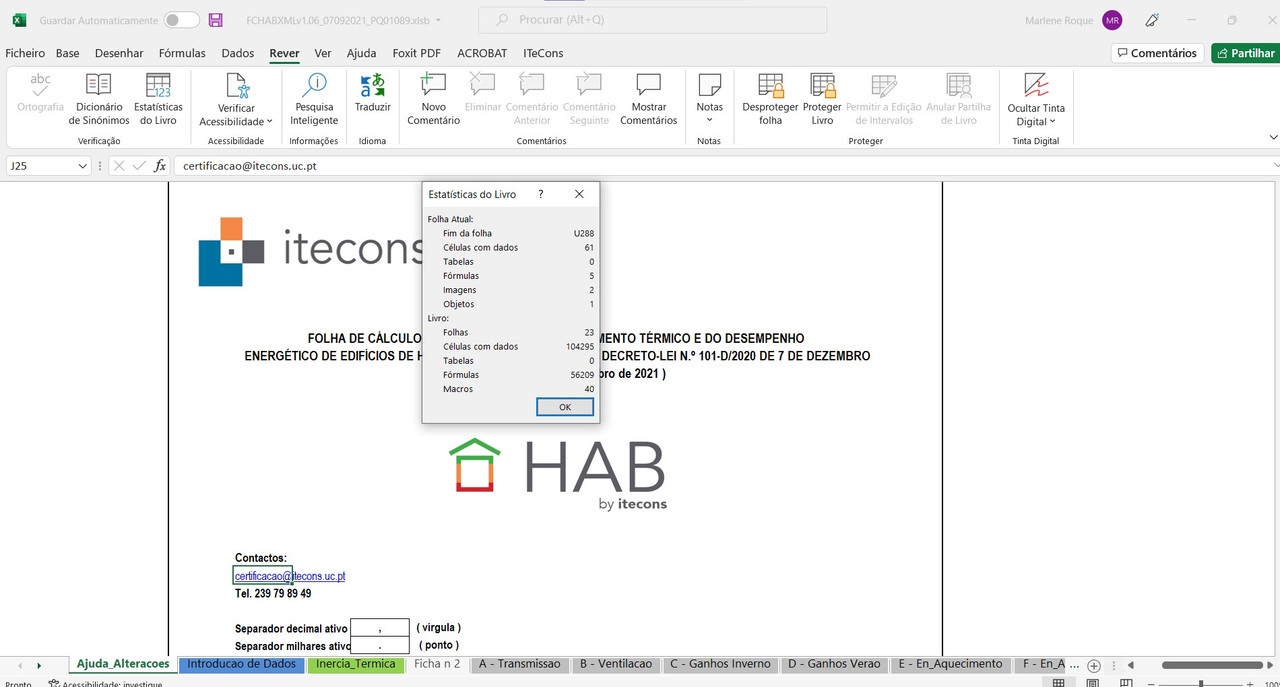Select the E - En_Aquecimento sheet
Image resolution: width=1280 pixels, height=687 pixels.
click(x=950, y=664)
